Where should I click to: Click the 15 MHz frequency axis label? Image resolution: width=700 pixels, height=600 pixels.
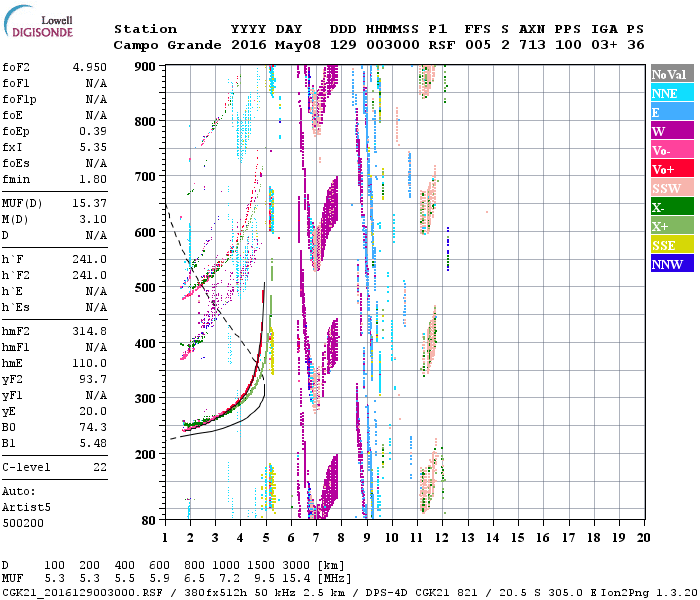pyautogui.click(x=518, y=538)
